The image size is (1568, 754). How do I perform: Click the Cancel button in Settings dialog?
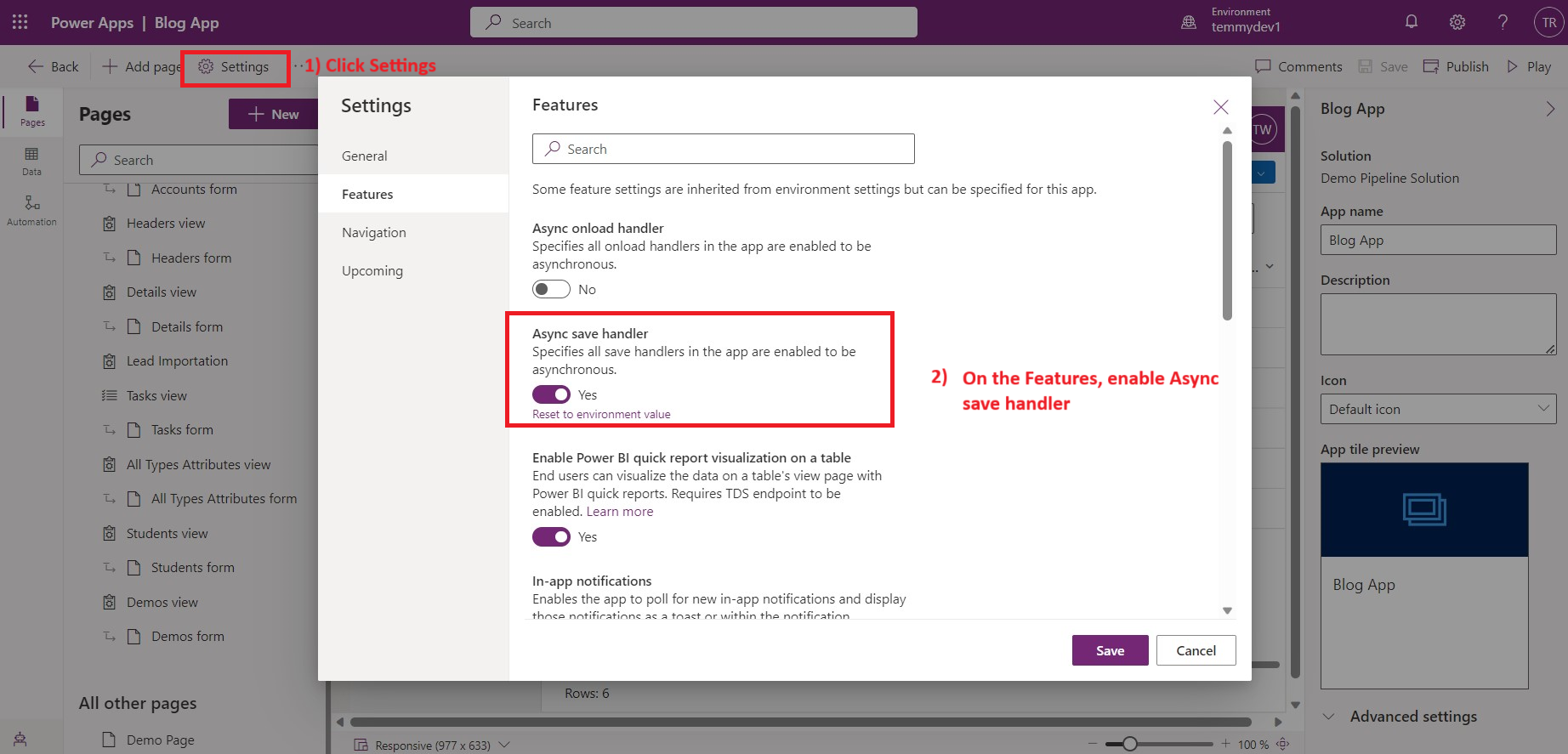[1196, 650]
